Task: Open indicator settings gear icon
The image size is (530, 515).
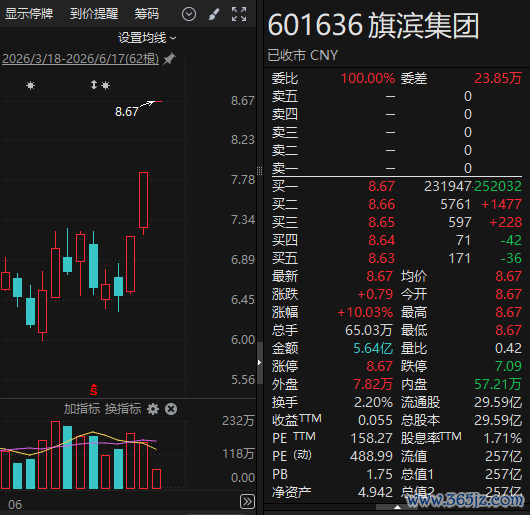Action: [x=153, y=409]
